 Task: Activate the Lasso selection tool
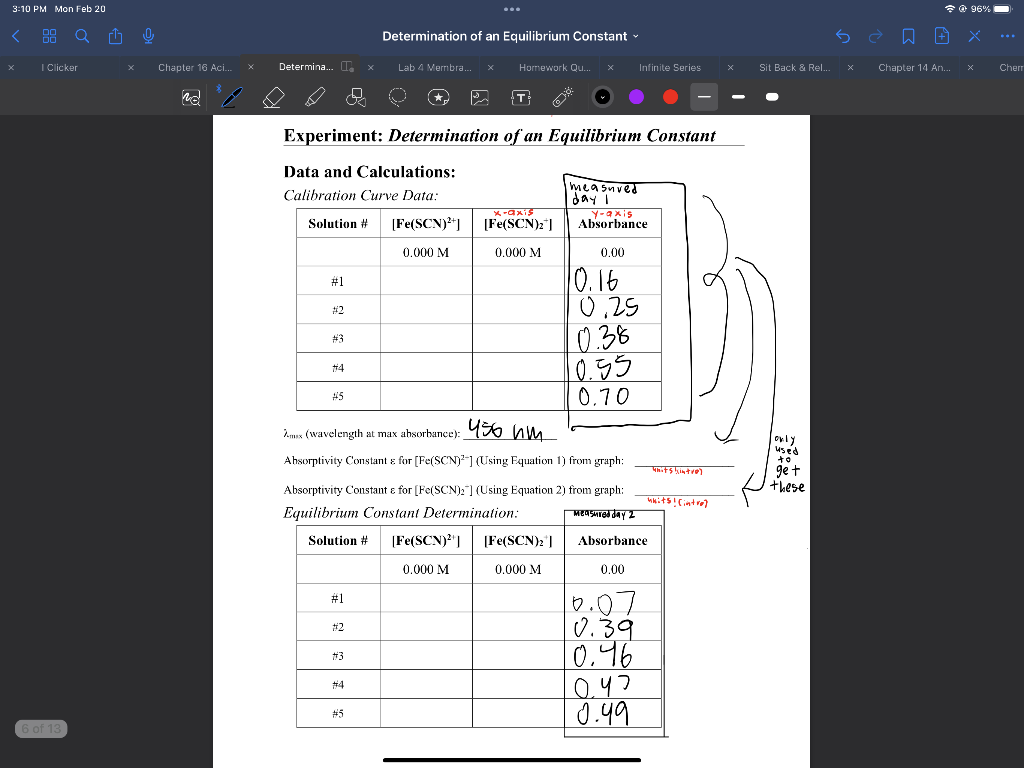pos(397,97)
